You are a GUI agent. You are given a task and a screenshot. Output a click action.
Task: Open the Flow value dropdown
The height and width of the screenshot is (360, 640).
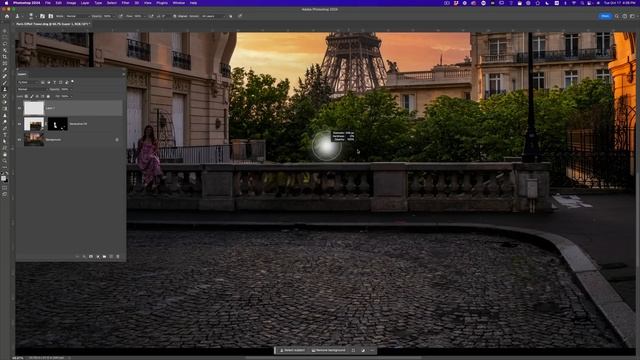[x=138, y=16]
